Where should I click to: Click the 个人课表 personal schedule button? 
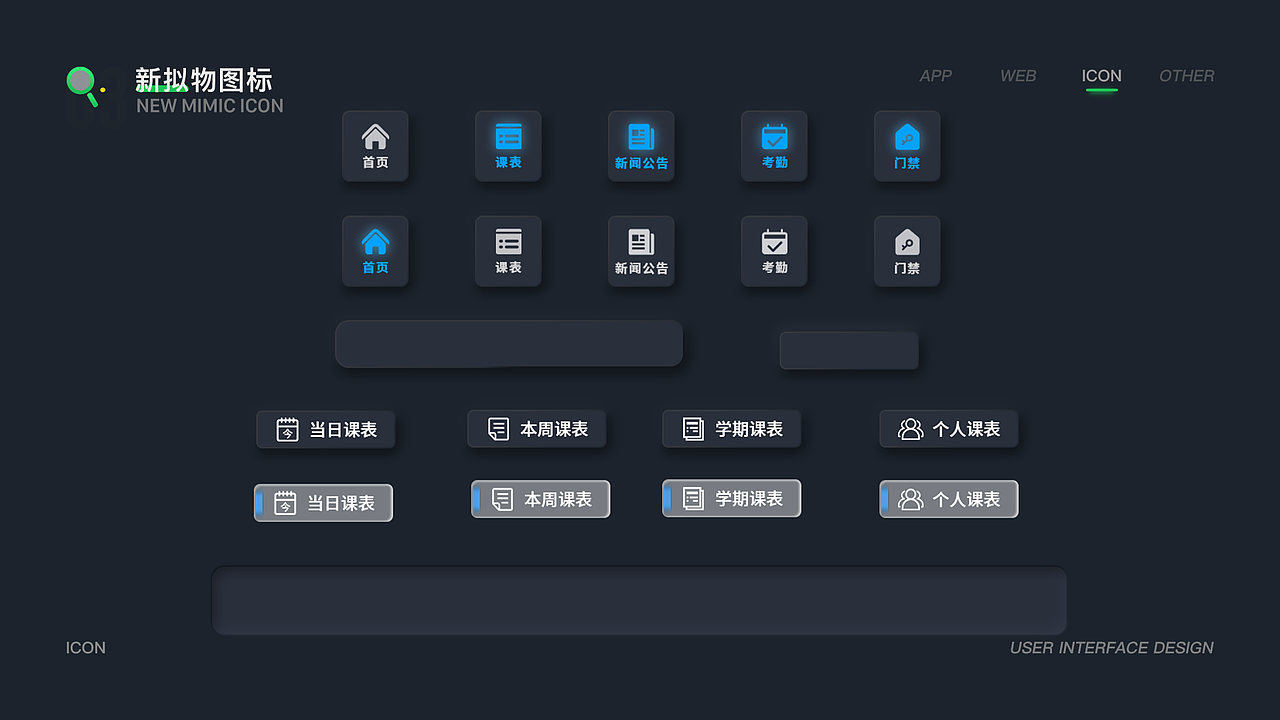[948, 428]
